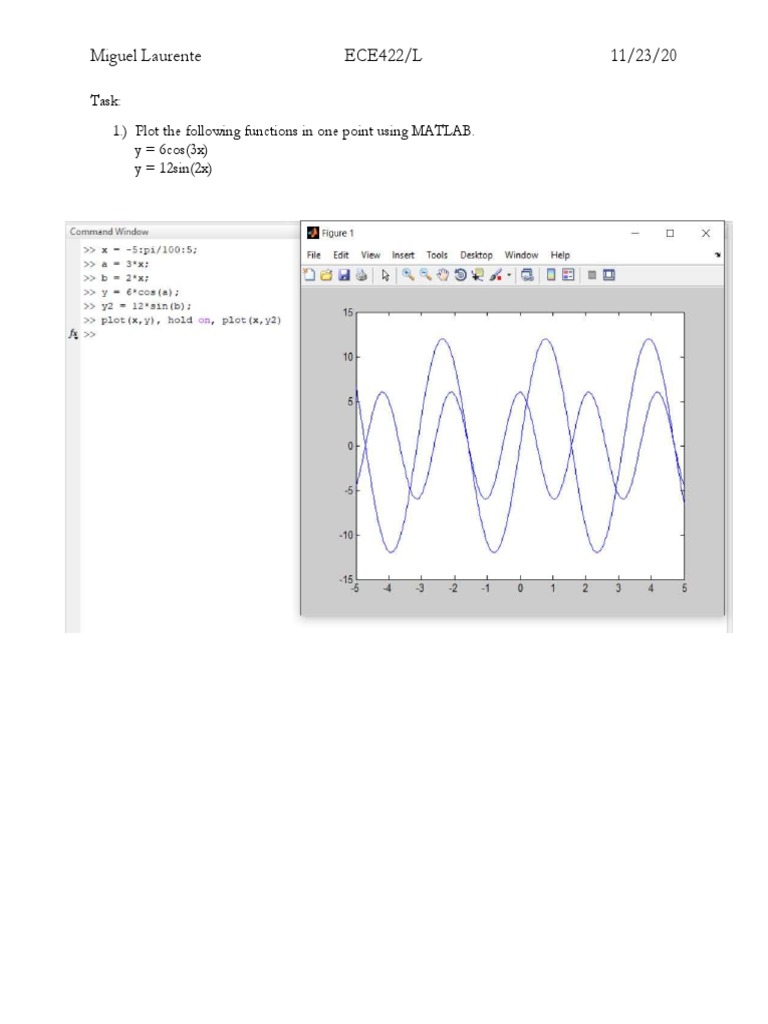Viewport: 768px width, 1024px height.
Task: Click the MATLAB logo in Figure 1 title bar
Action: (313, 232)
